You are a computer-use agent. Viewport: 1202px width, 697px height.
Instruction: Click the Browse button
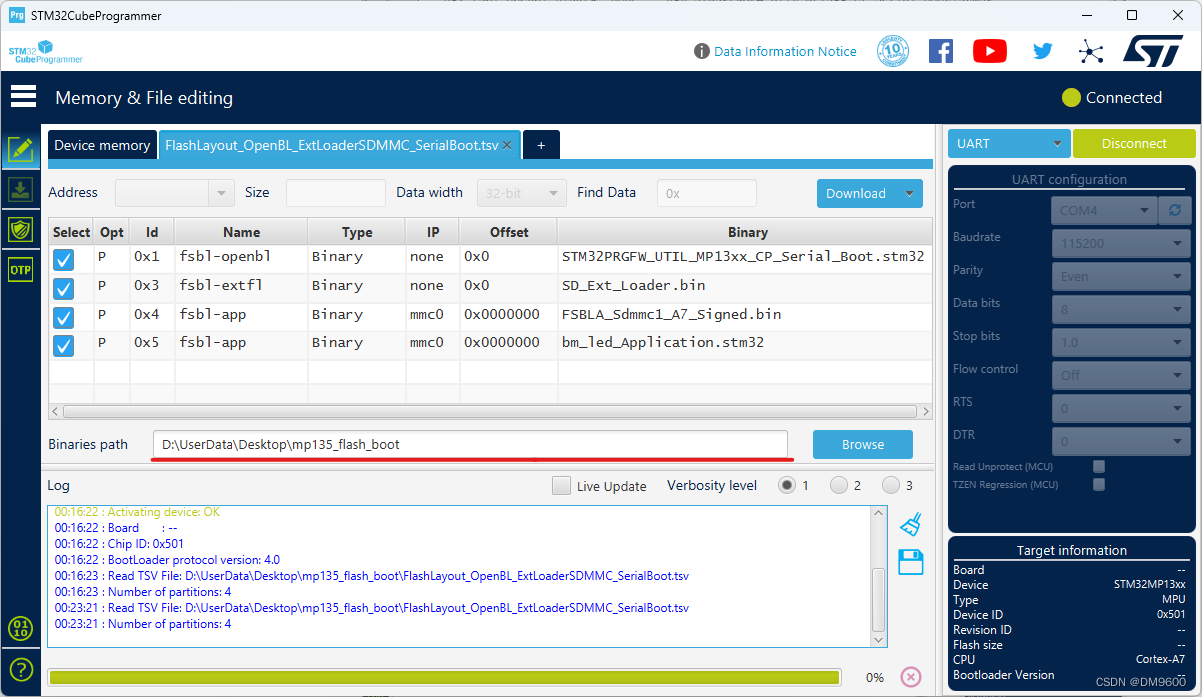[863, 444]
